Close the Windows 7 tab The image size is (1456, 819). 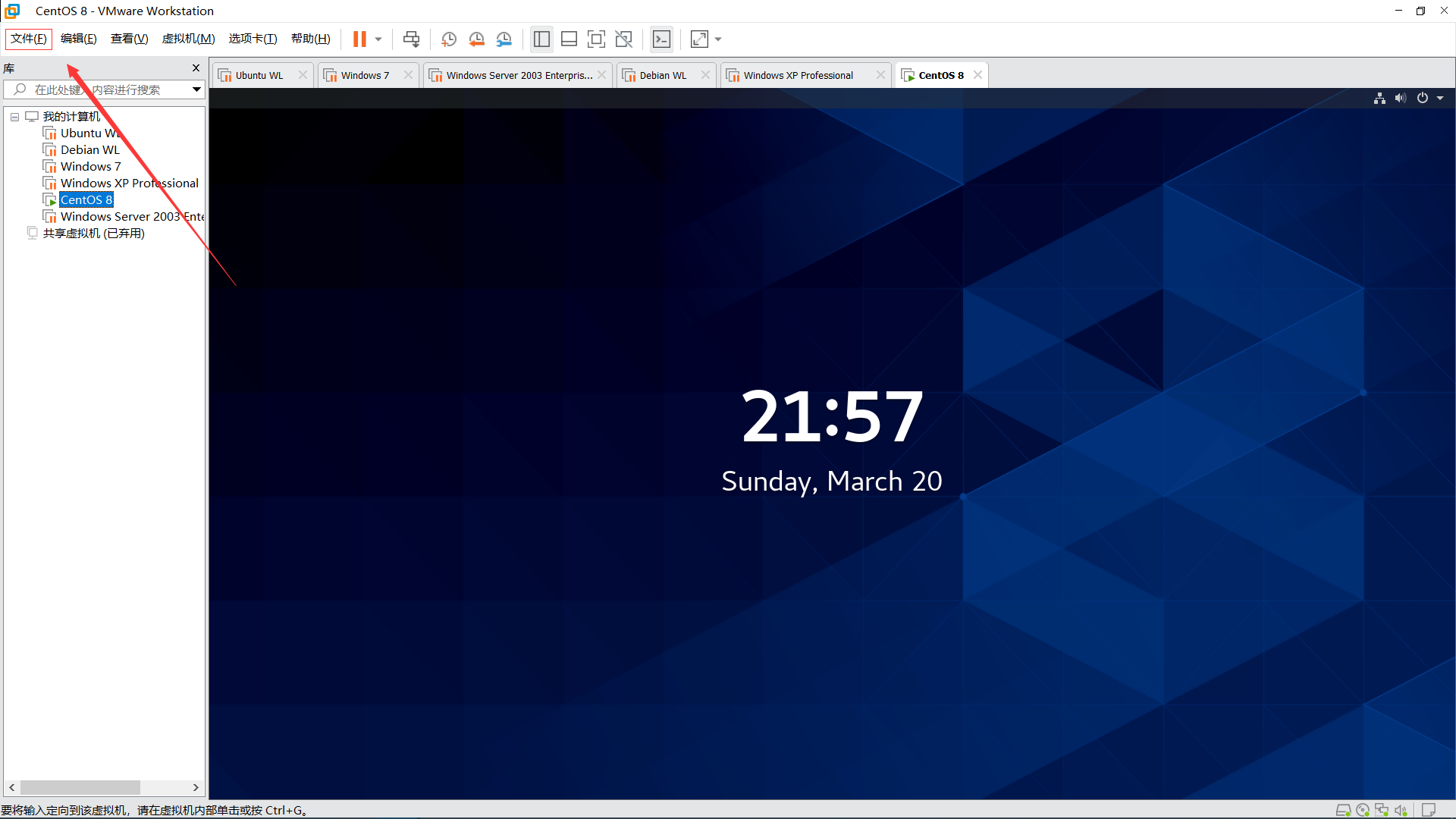(408, 74)
